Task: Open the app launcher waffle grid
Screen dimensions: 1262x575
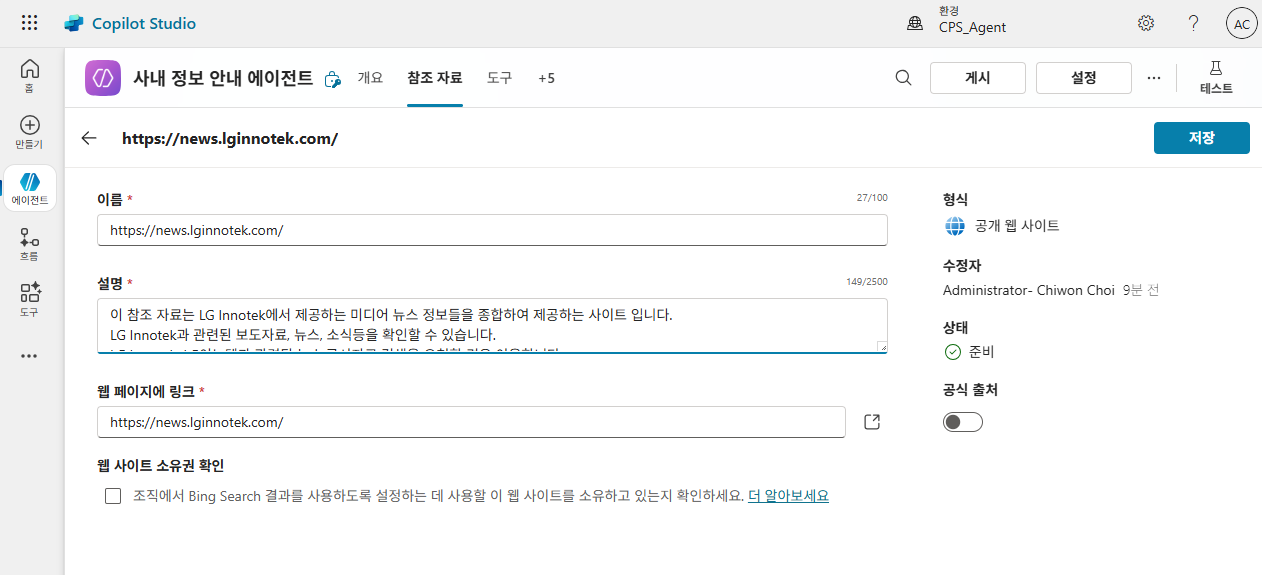Action: click(x=30, y=23)
